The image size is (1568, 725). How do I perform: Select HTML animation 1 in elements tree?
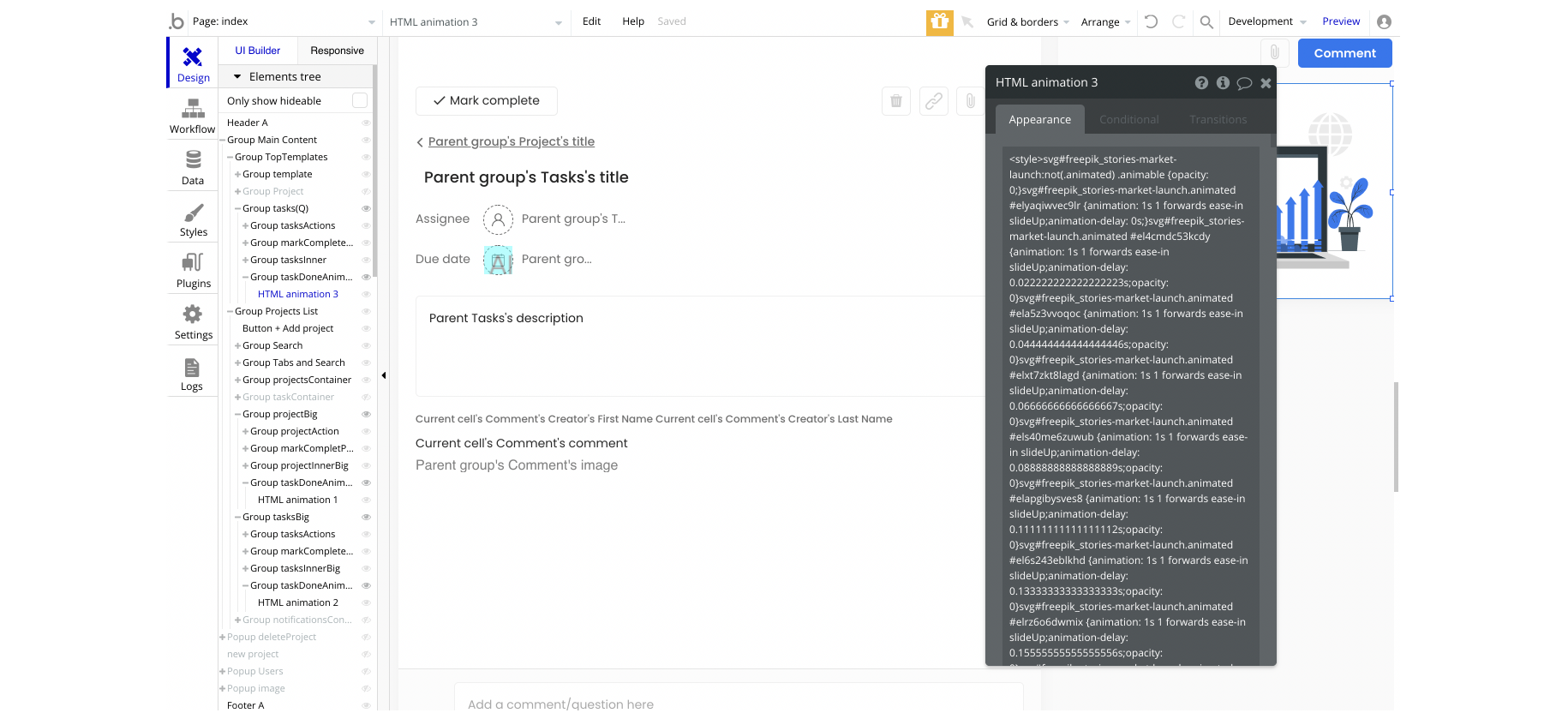click(297, 500)
